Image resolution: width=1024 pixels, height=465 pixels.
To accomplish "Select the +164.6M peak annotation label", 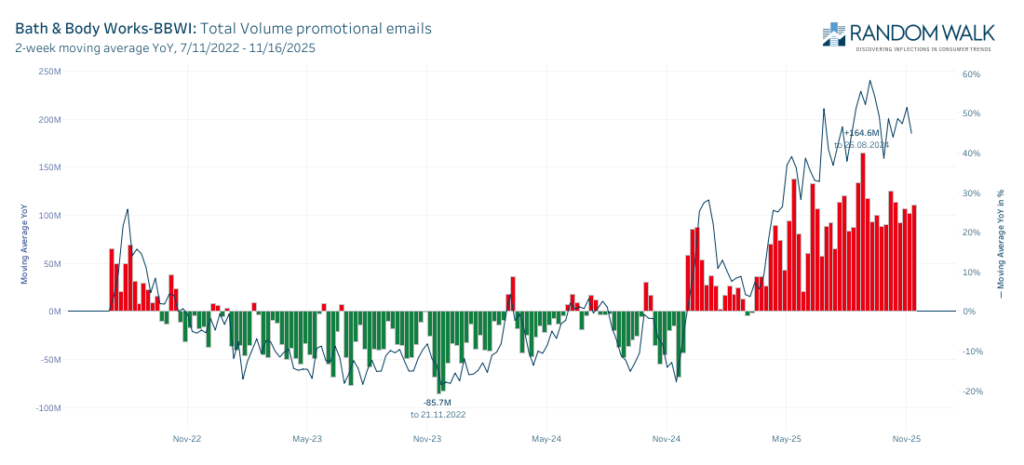I will click(x=861, y=132).
